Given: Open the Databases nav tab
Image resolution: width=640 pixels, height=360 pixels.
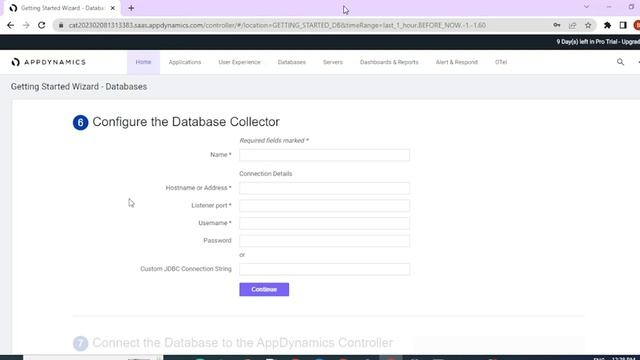Looking at the screenshot, I should (291, 62).
